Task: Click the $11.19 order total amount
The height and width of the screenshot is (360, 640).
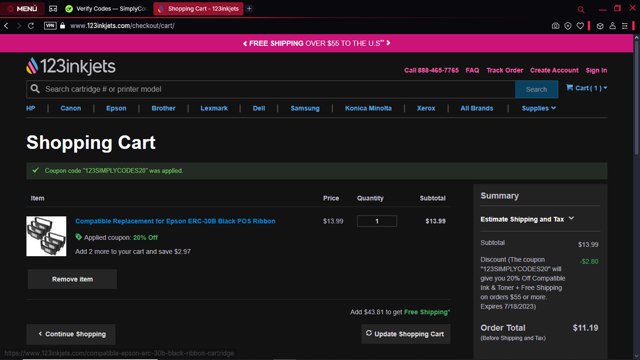Action: point(585,328)
